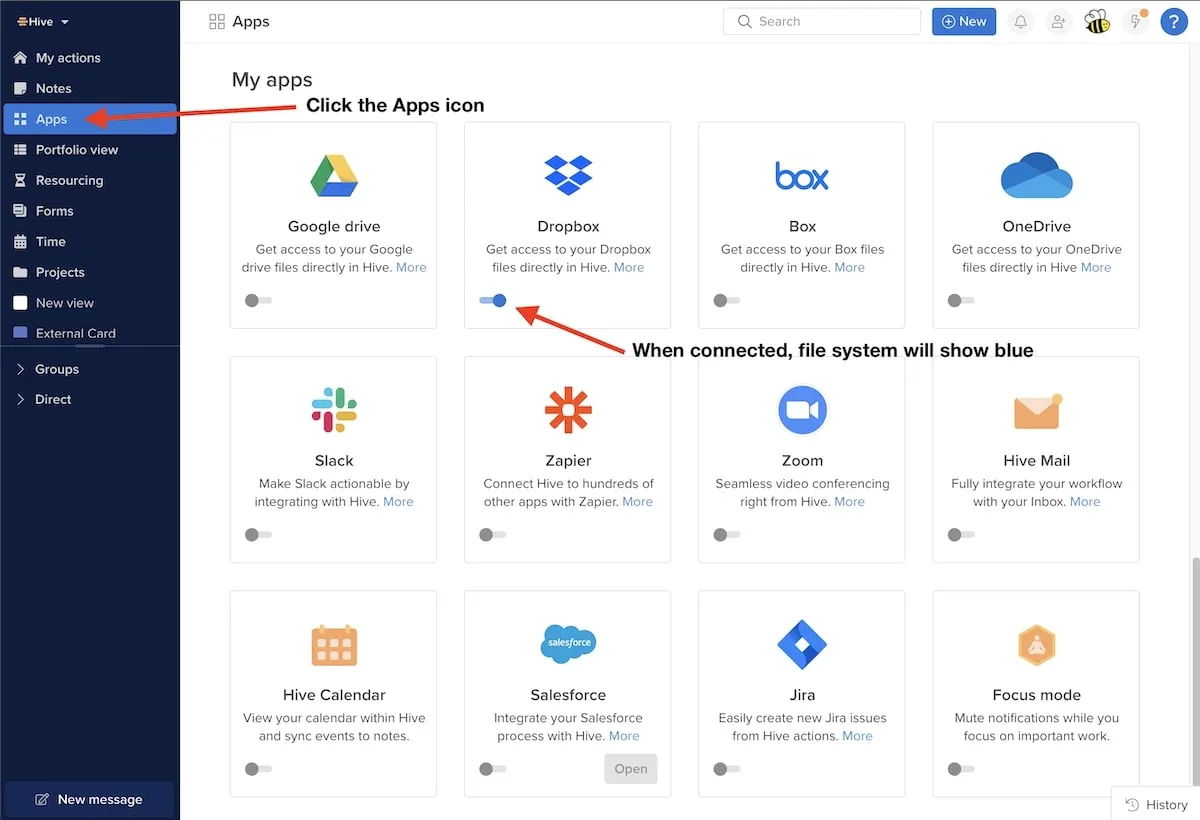1200x820 pixels.
Task: Enable the Salesforce toggle
Action: click(x=493, y=769)
